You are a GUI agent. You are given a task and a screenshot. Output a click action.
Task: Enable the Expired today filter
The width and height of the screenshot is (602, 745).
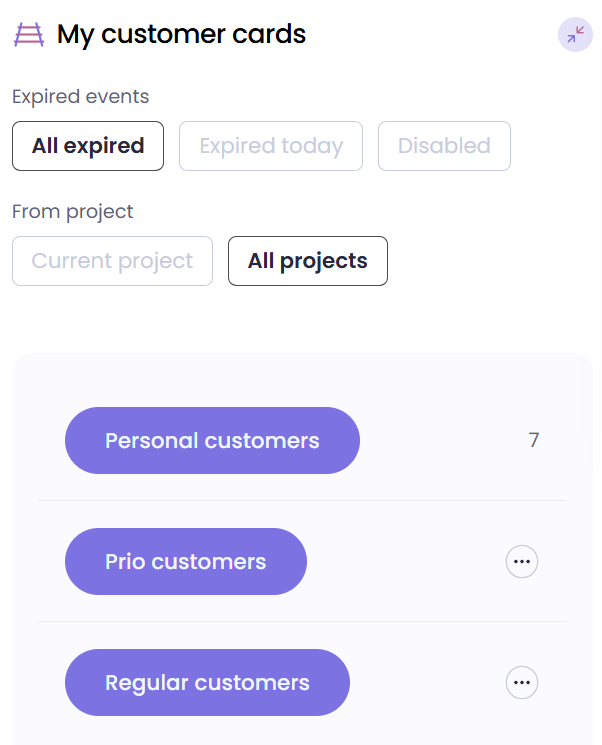pyautogui.click(x=271, y=146)
